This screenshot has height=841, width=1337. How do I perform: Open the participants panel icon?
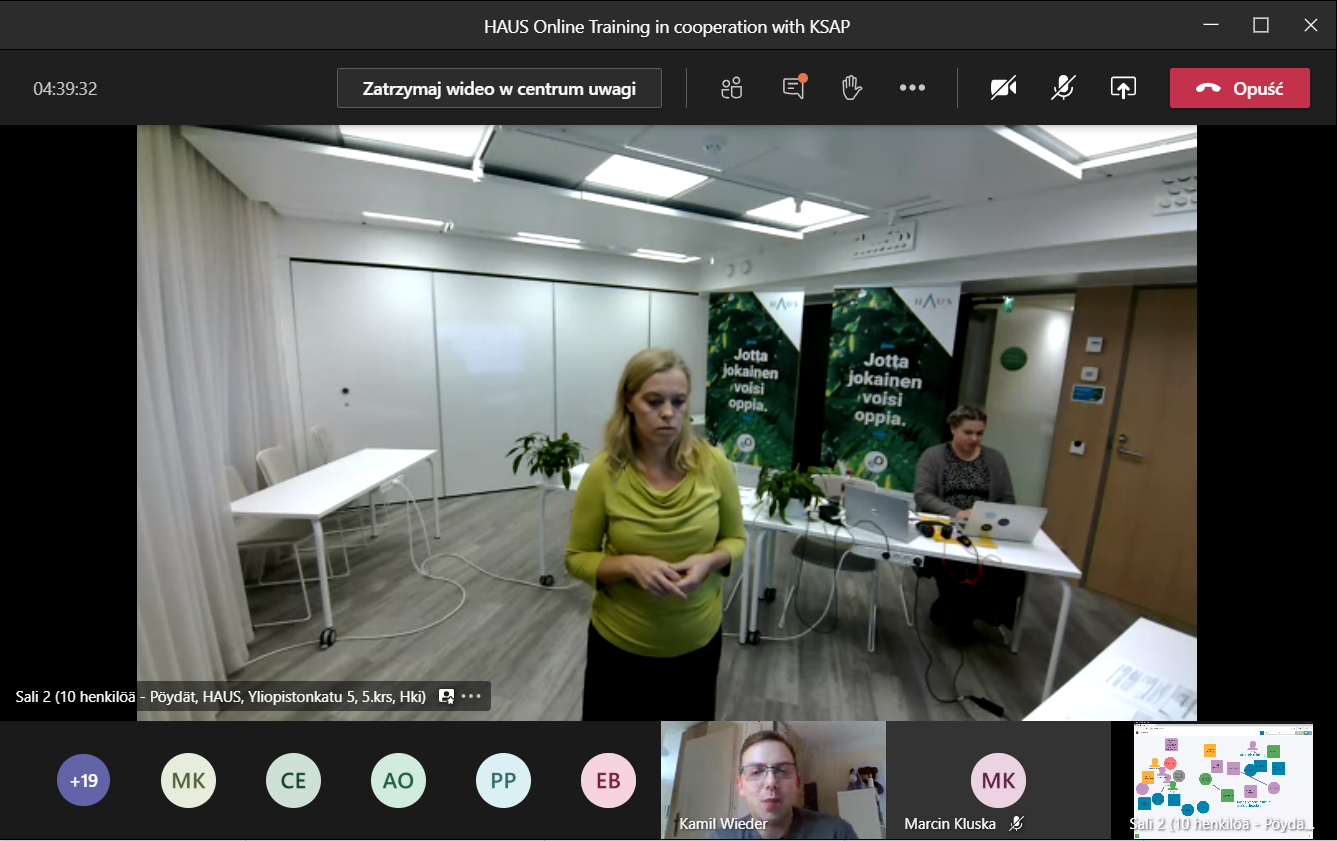pos(732,88)
